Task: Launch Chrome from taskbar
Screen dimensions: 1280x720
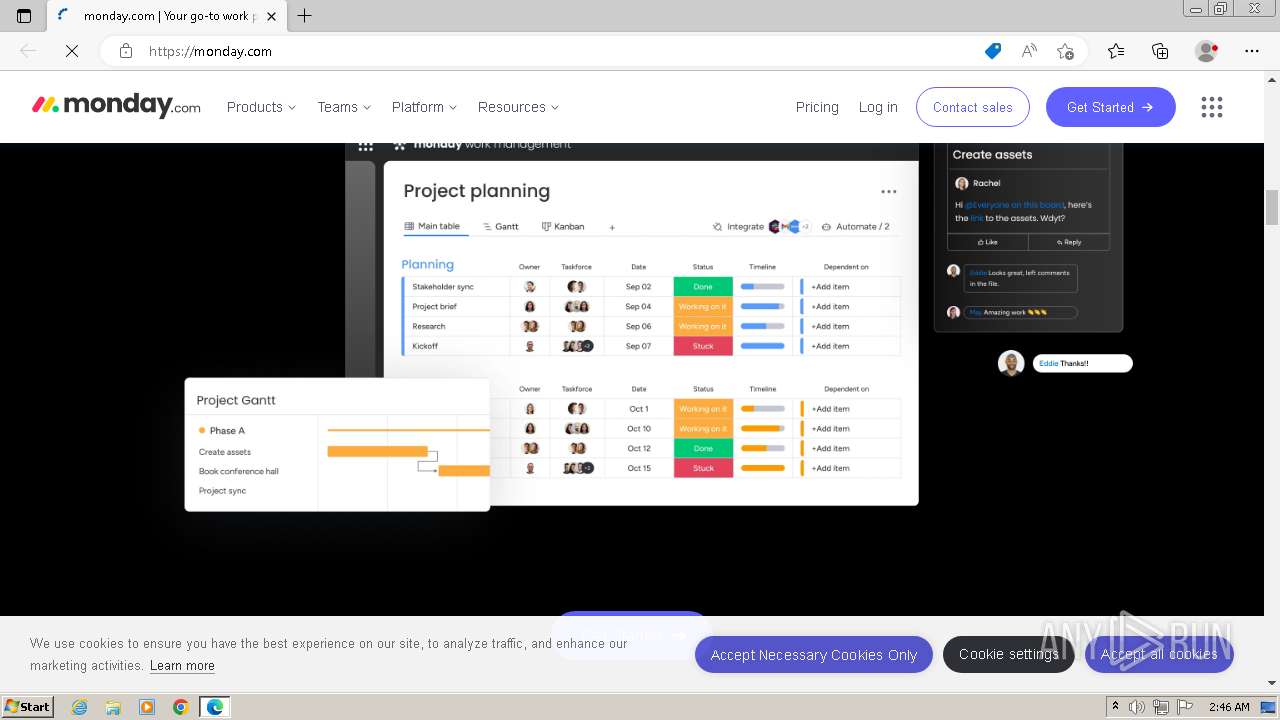Action: tap(180, 707)
